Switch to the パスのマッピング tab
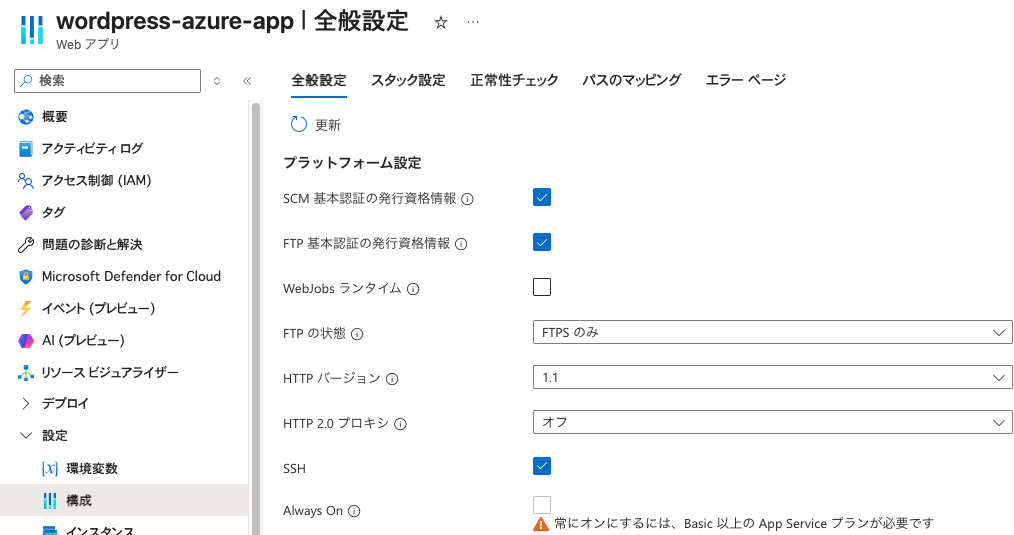1014x535 pixels. pyautogui.click(x=631, y=80)
